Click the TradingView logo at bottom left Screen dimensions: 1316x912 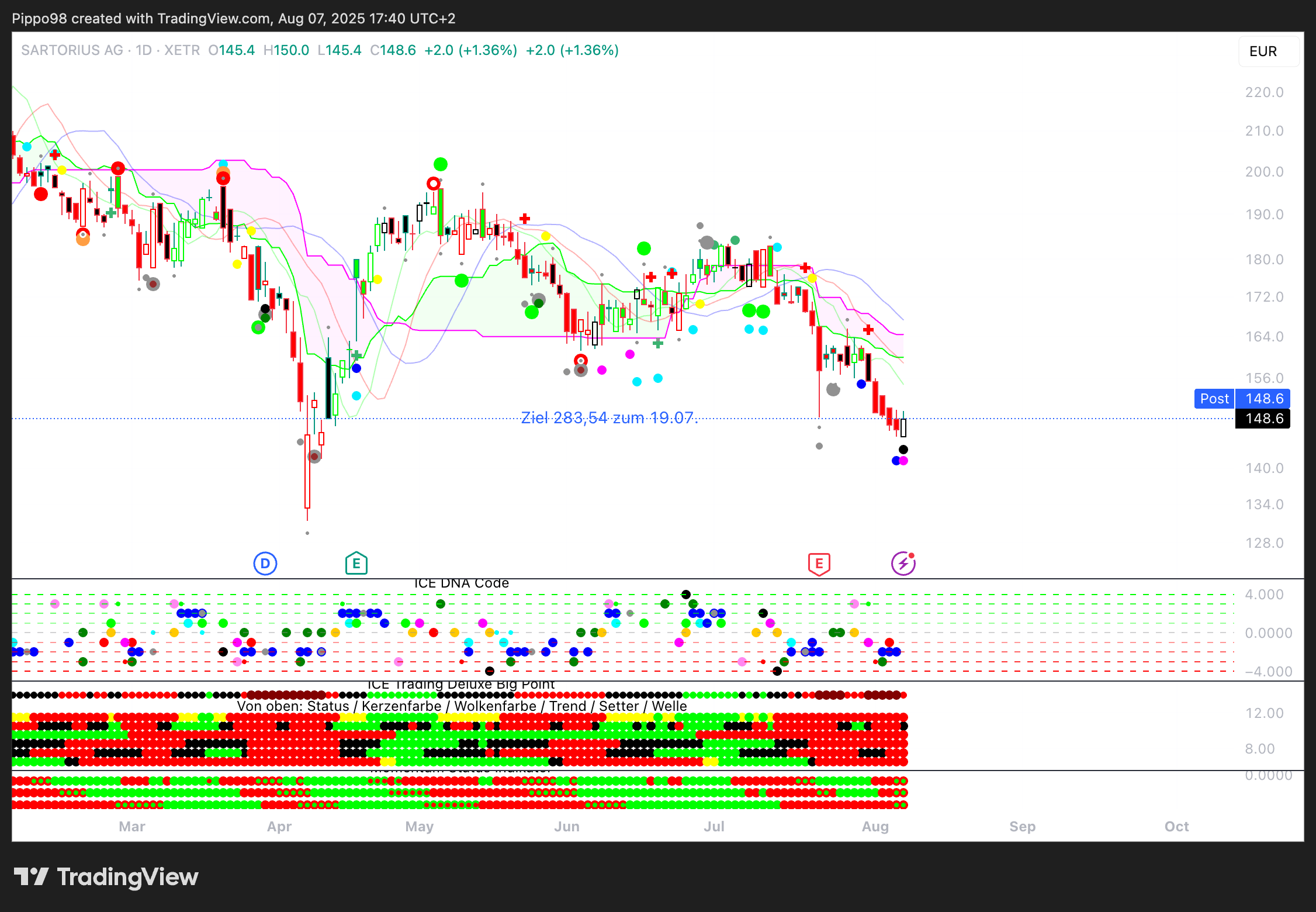106,877
